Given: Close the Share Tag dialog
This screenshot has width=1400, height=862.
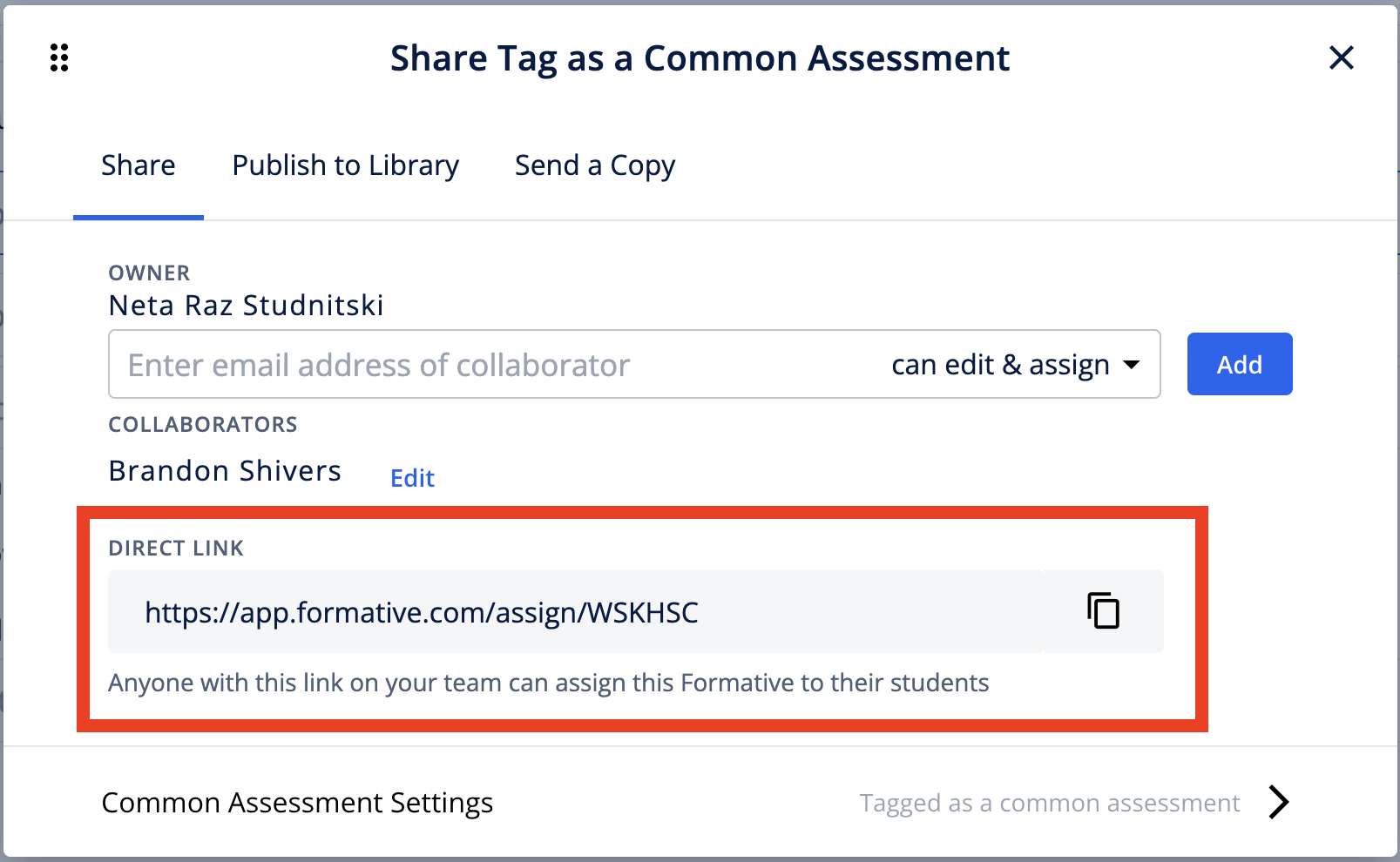Looking at the screenshot, I should 1341,57.
